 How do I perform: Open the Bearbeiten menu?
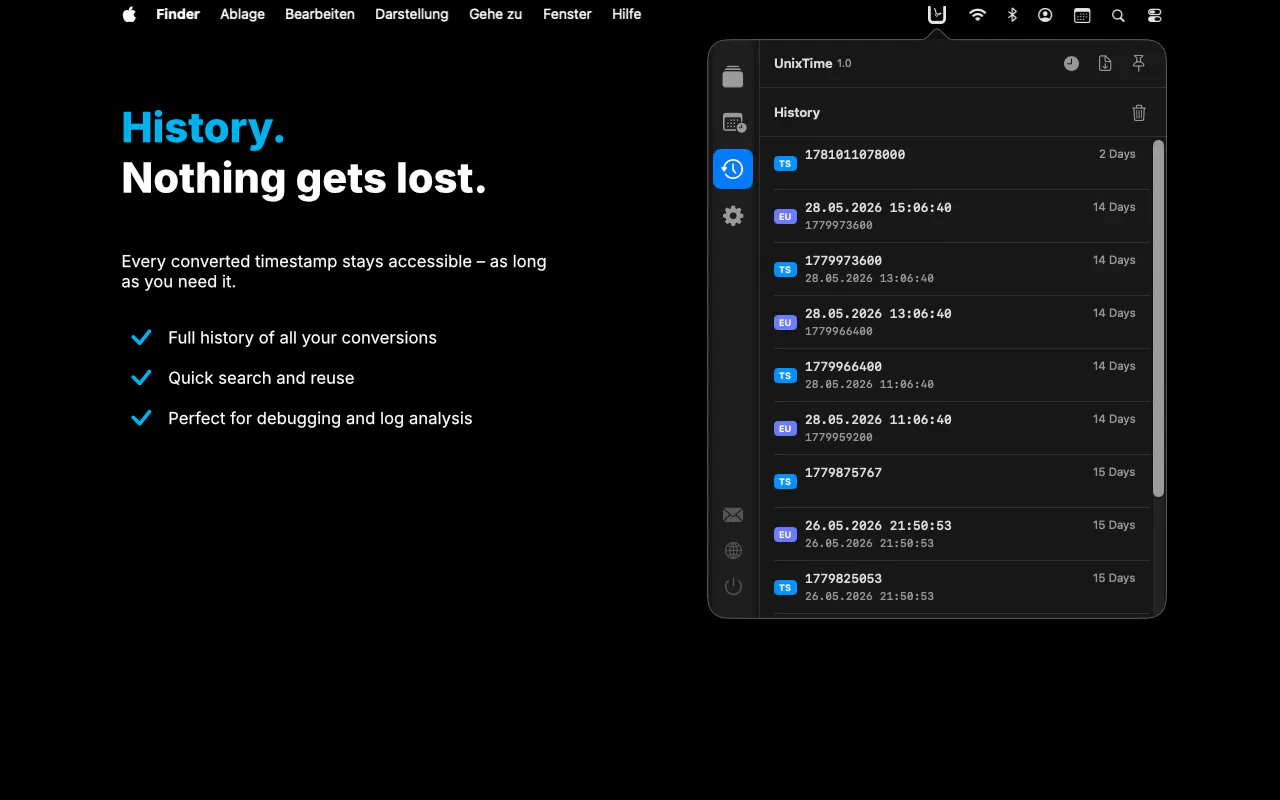coord(320,14)
